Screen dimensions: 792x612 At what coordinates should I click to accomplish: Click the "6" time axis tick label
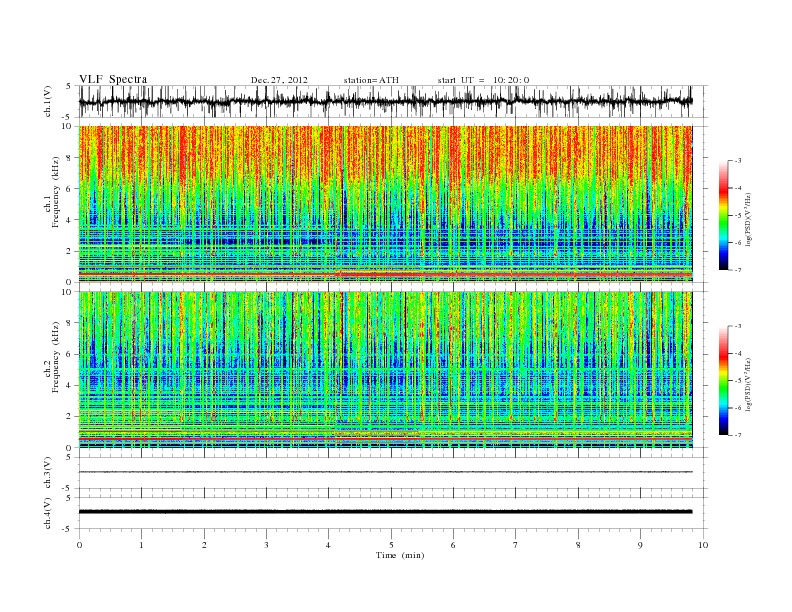(453, 545)
